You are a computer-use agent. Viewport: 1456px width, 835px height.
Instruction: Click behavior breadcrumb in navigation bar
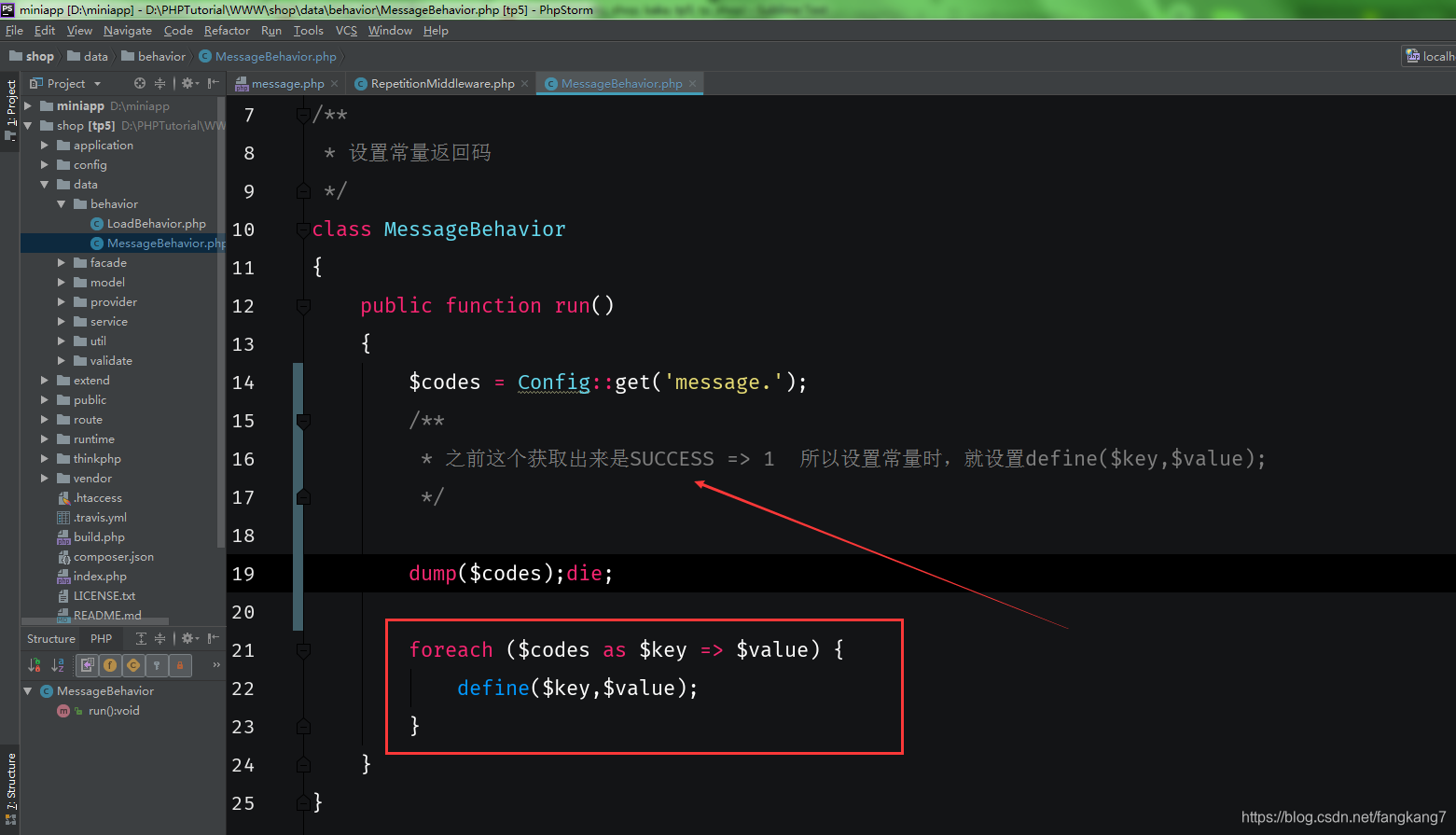[154, 57]
